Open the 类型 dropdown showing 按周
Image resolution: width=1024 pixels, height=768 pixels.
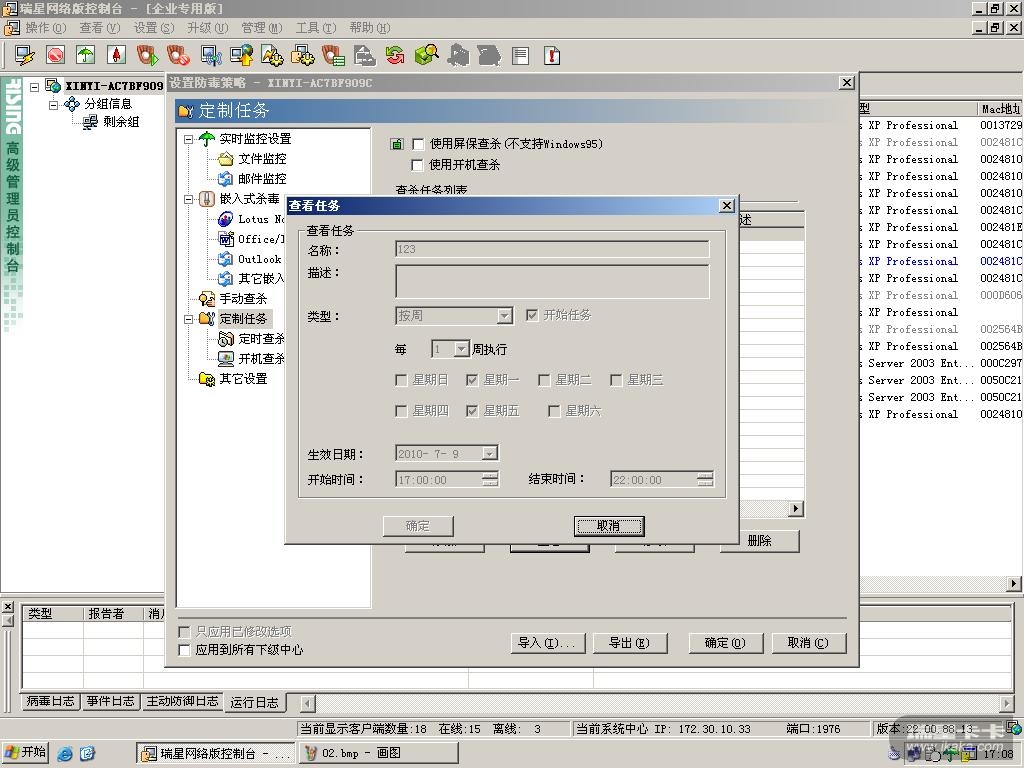coord(505,316)
